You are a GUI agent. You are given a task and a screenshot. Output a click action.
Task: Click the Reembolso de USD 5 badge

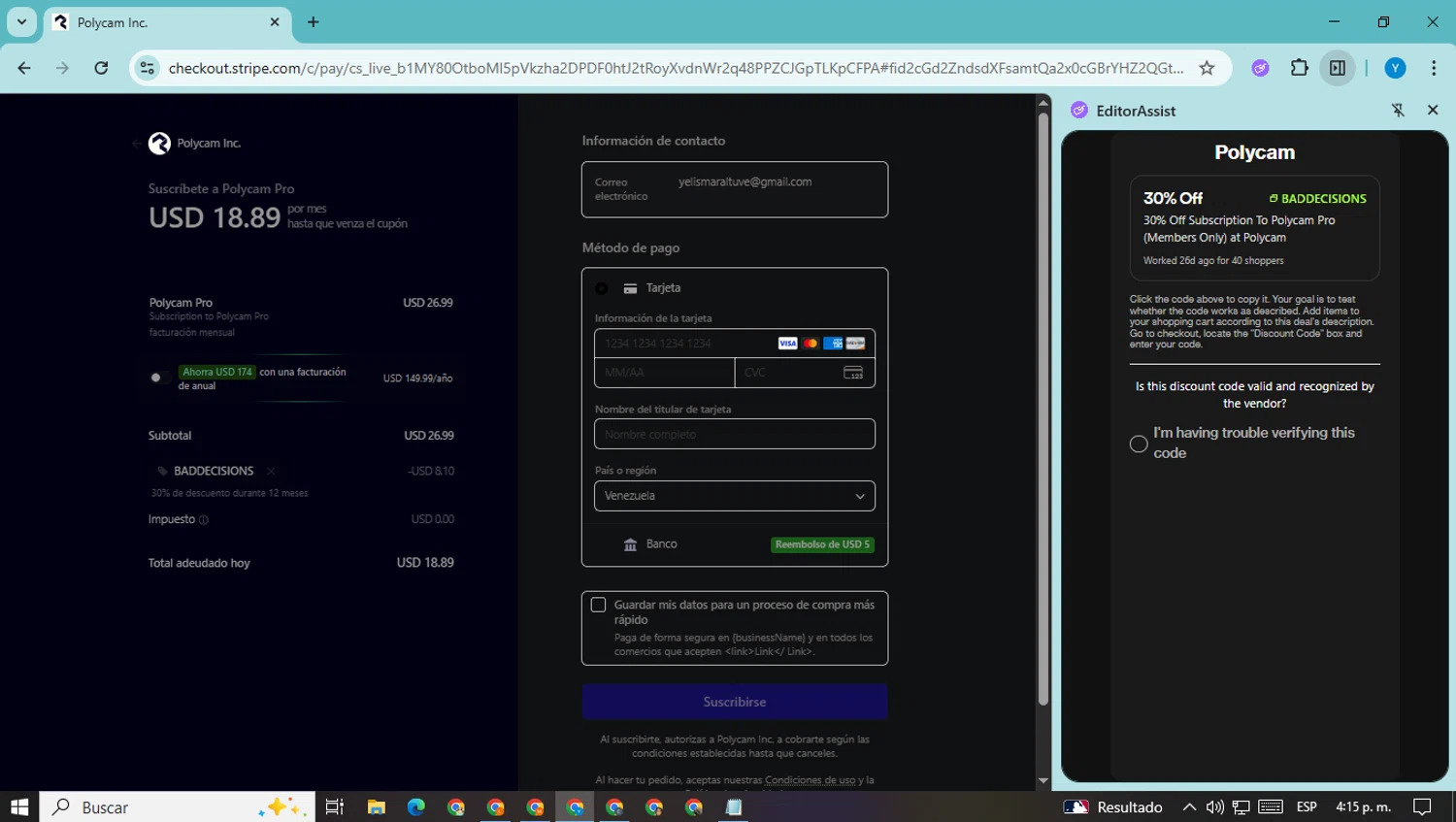pyautogui.click(x=822, y=544)
